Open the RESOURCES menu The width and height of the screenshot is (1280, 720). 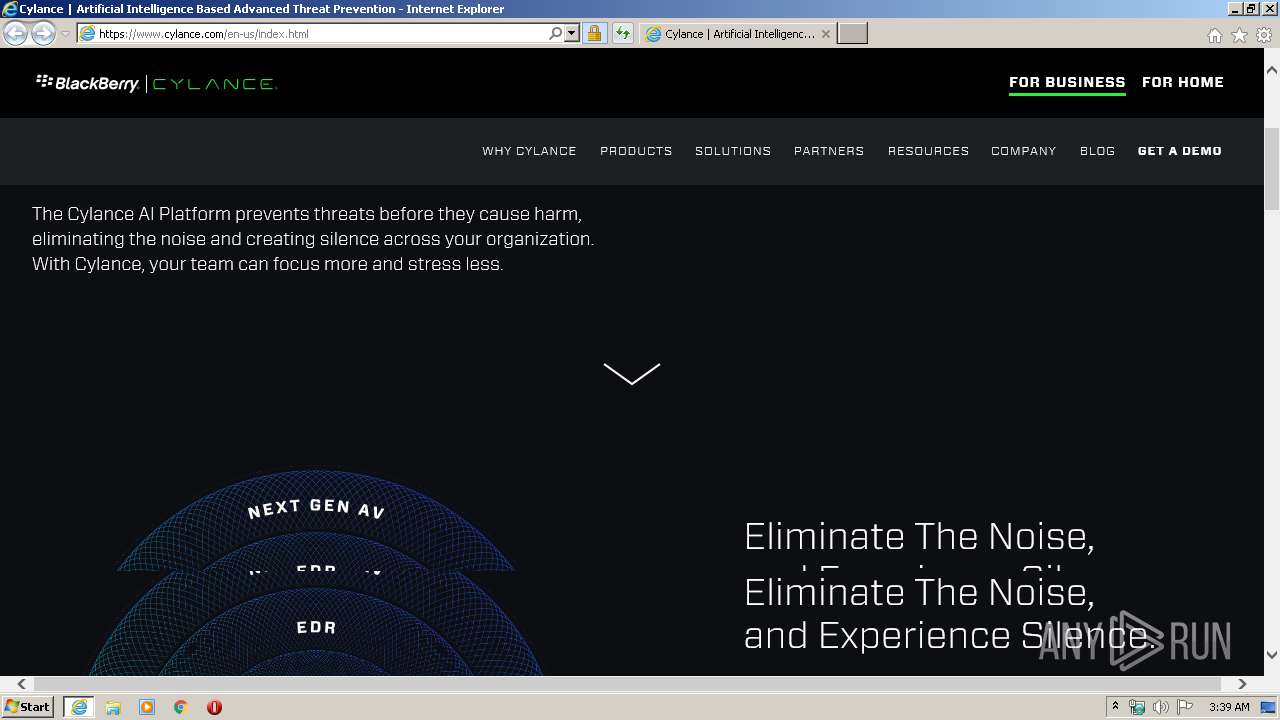pyautogui.click(x=928, y=151)
